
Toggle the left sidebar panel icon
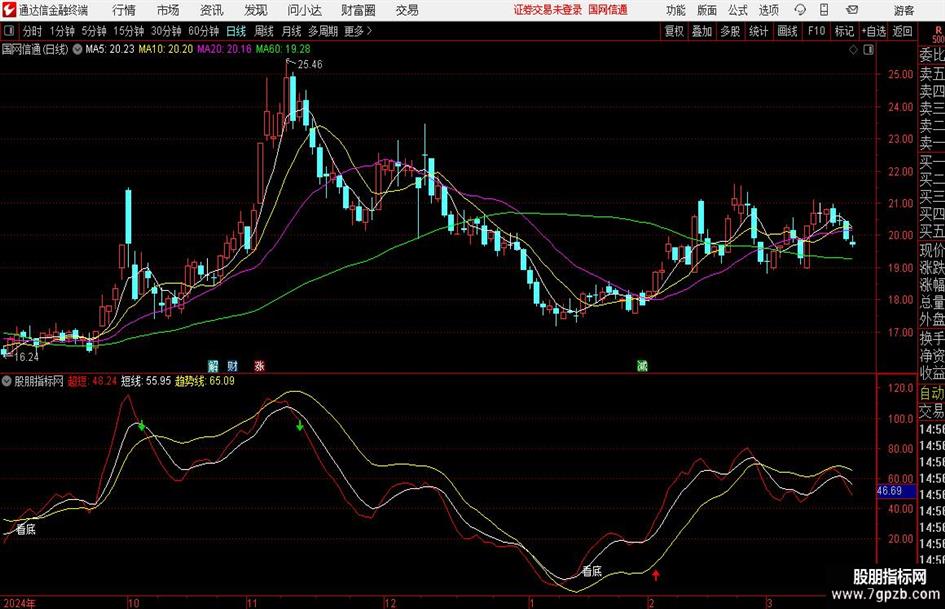click(9, 31)
